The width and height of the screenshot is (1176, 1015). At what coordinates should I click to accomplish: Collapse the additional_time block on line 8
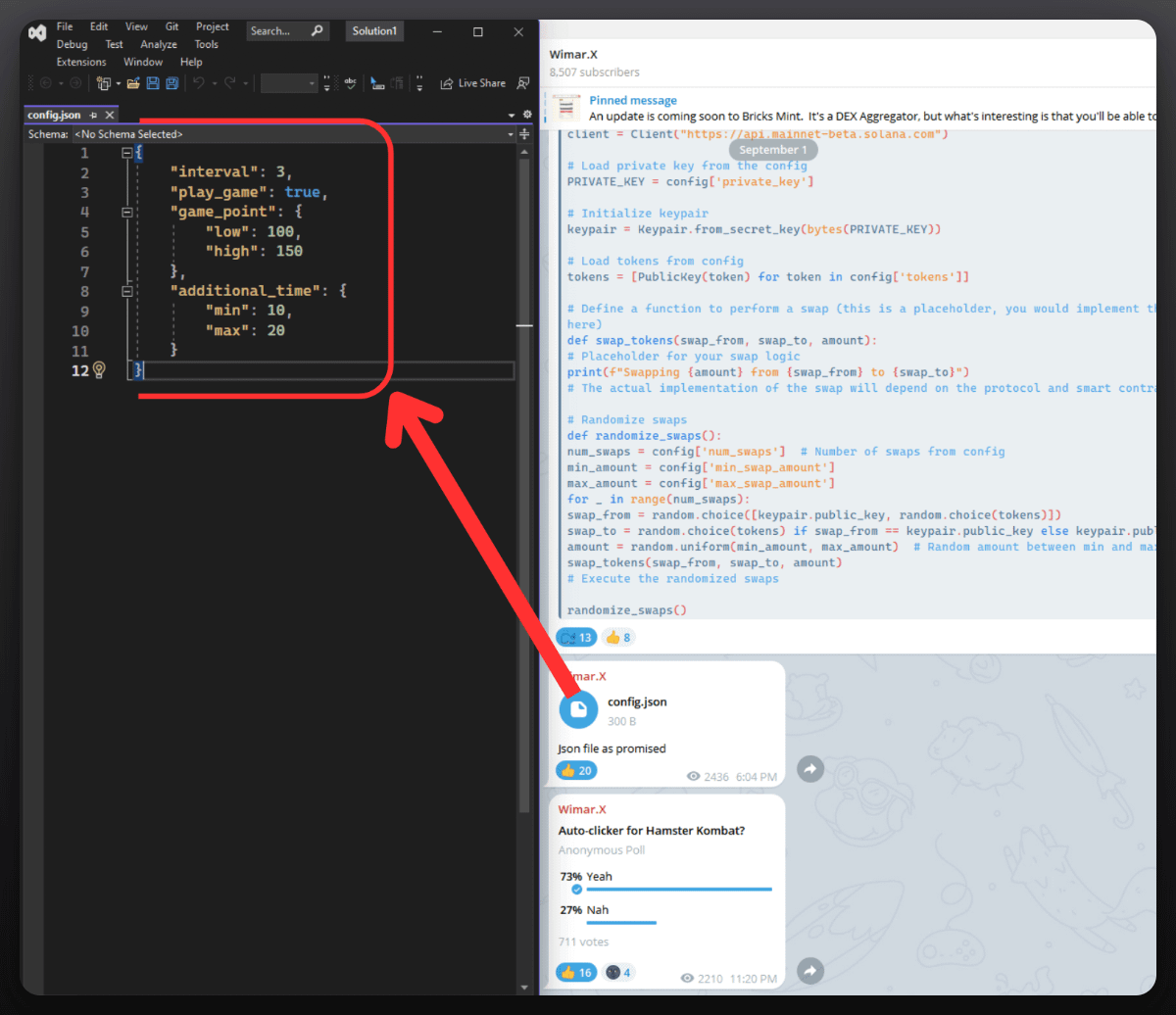pyautogui.click(x=126, y=291)
